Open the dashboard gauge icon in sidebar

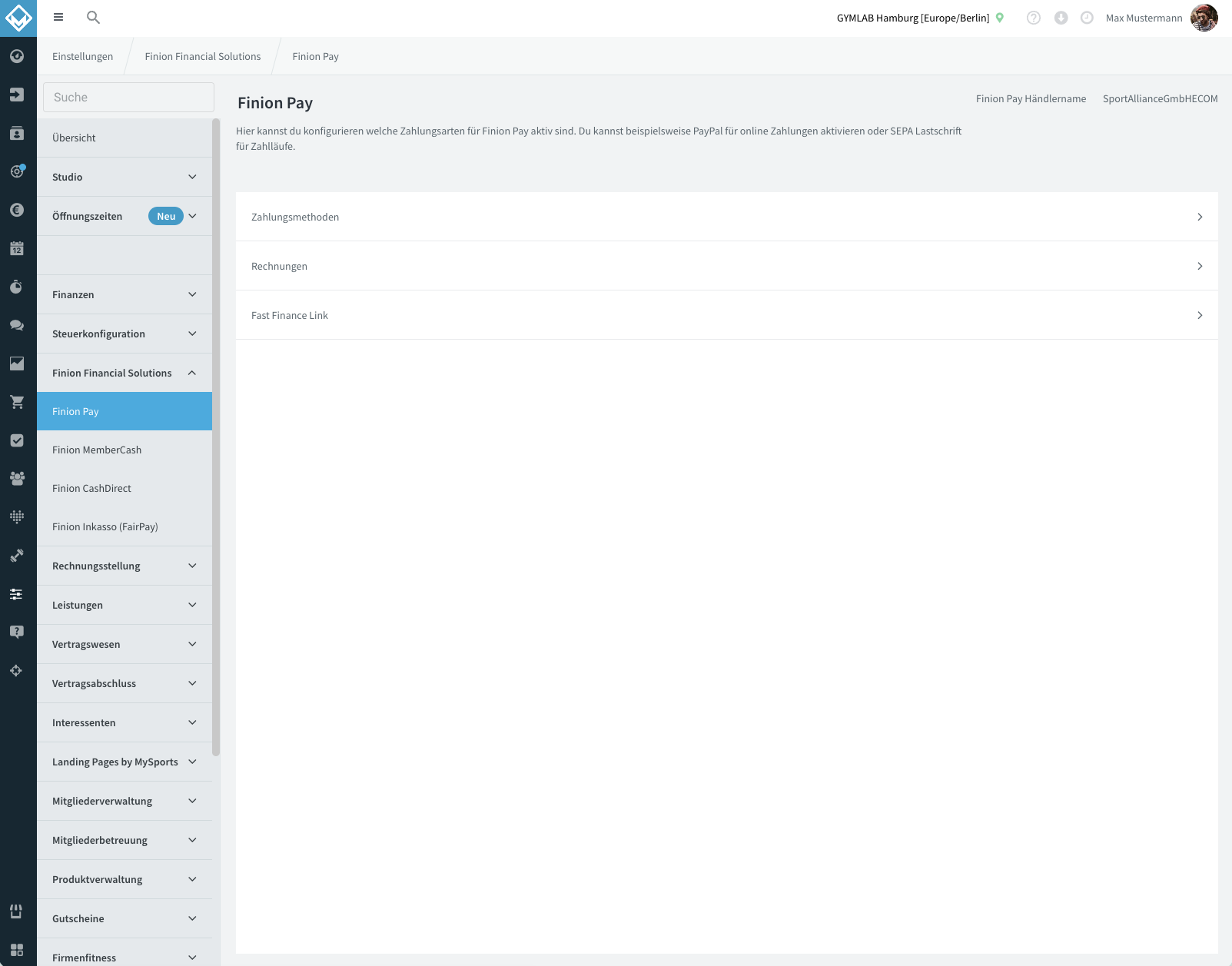(17, 56)
